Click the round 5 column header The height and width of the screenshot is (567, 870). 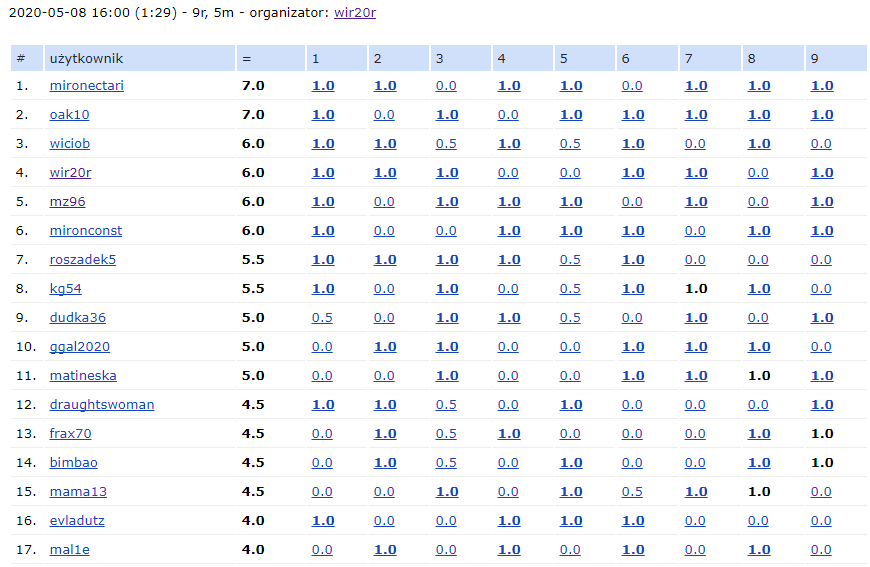tap(564, 58)
